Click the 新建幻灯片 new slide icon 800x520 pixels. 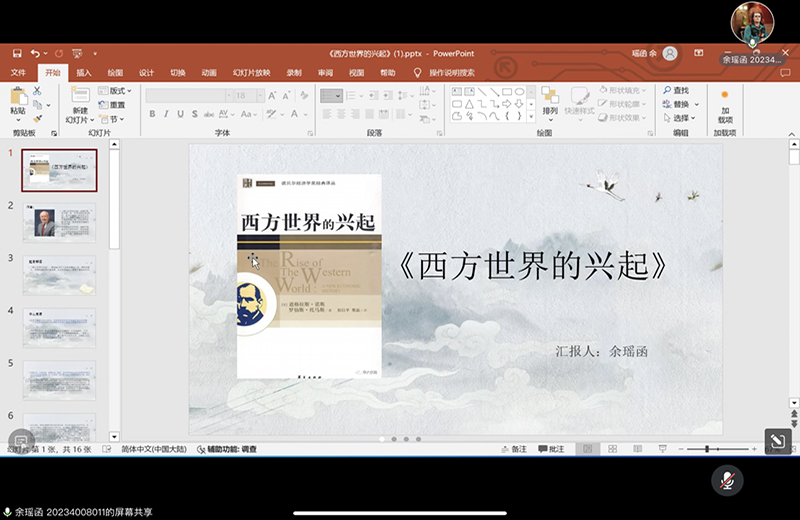point(79,96)
